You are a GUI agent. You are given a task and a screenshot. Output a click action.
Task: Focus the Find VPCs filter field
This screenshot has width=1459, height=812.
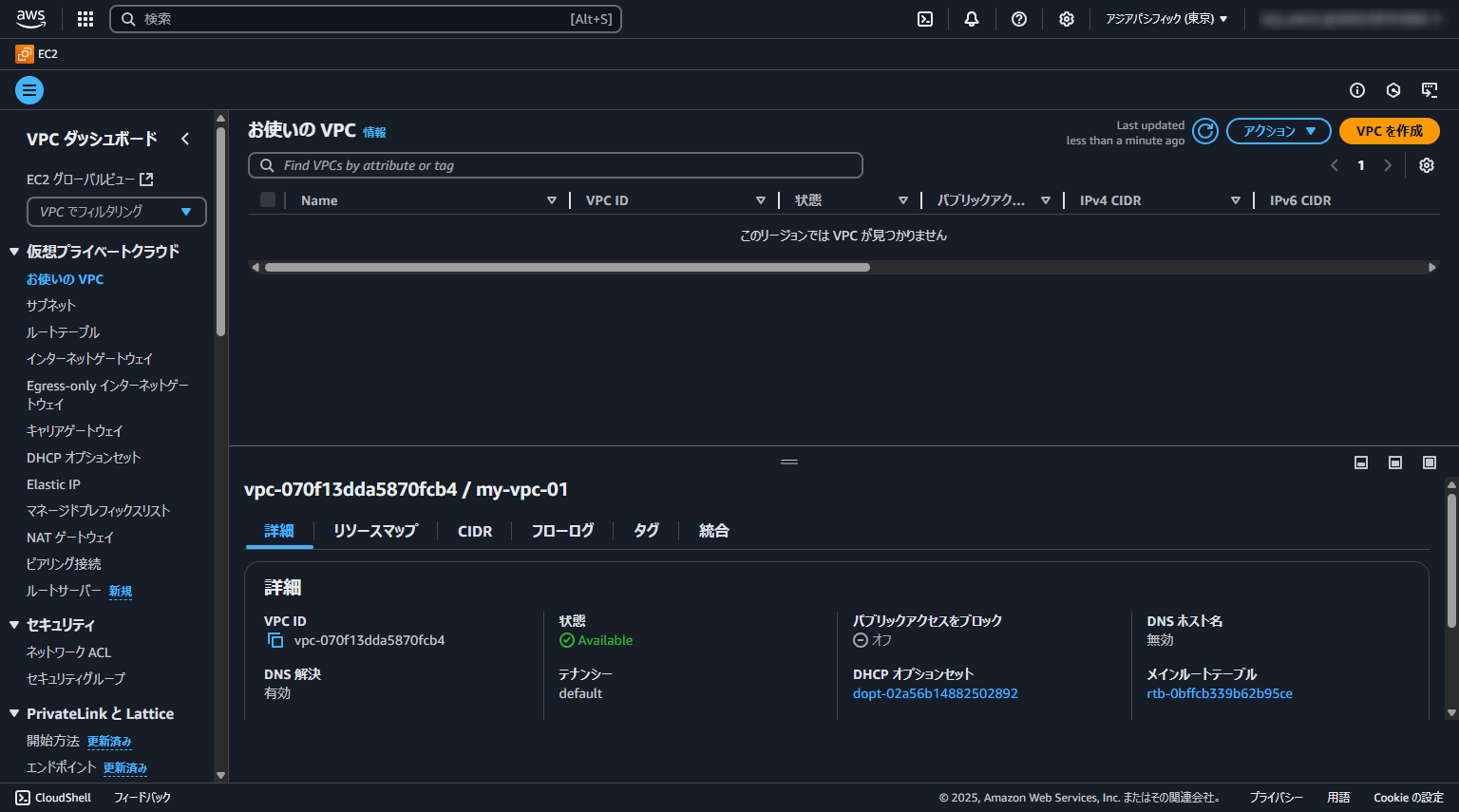(x=556, y=165)
